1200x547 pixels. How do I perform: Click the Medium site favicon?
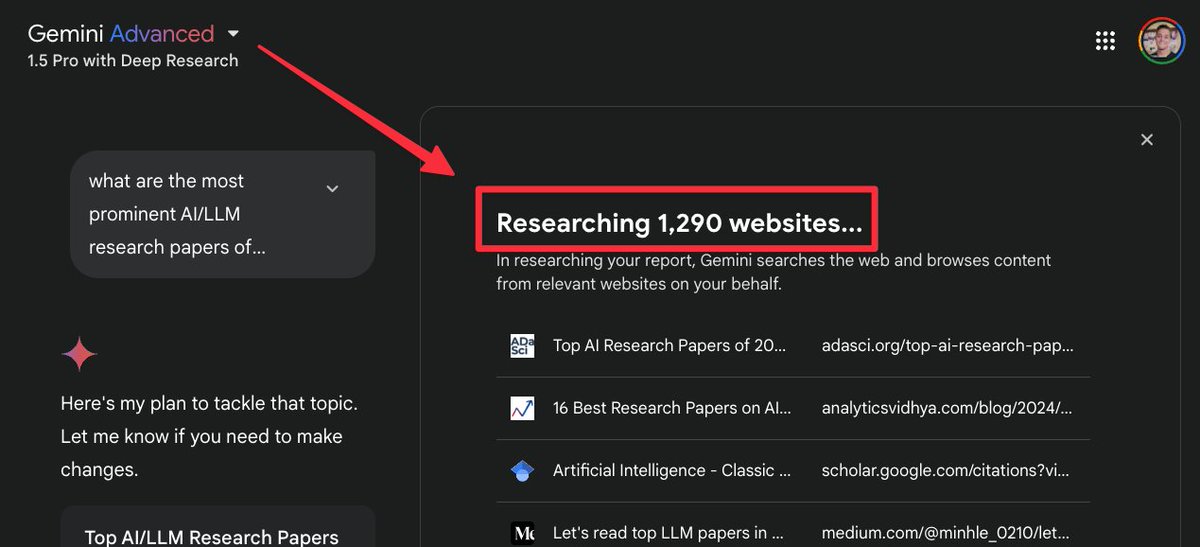[522, 533]
